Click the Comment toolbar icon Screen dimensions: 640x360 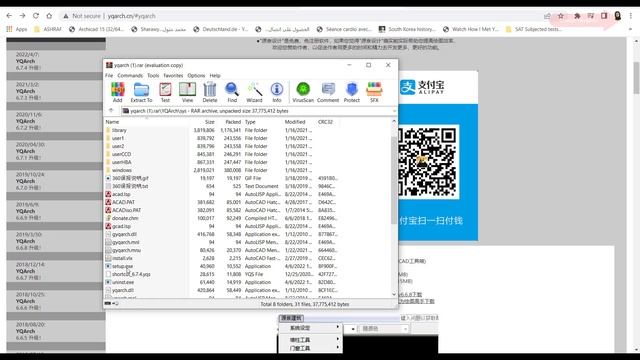pyautogui.click(x=328, y=92)
